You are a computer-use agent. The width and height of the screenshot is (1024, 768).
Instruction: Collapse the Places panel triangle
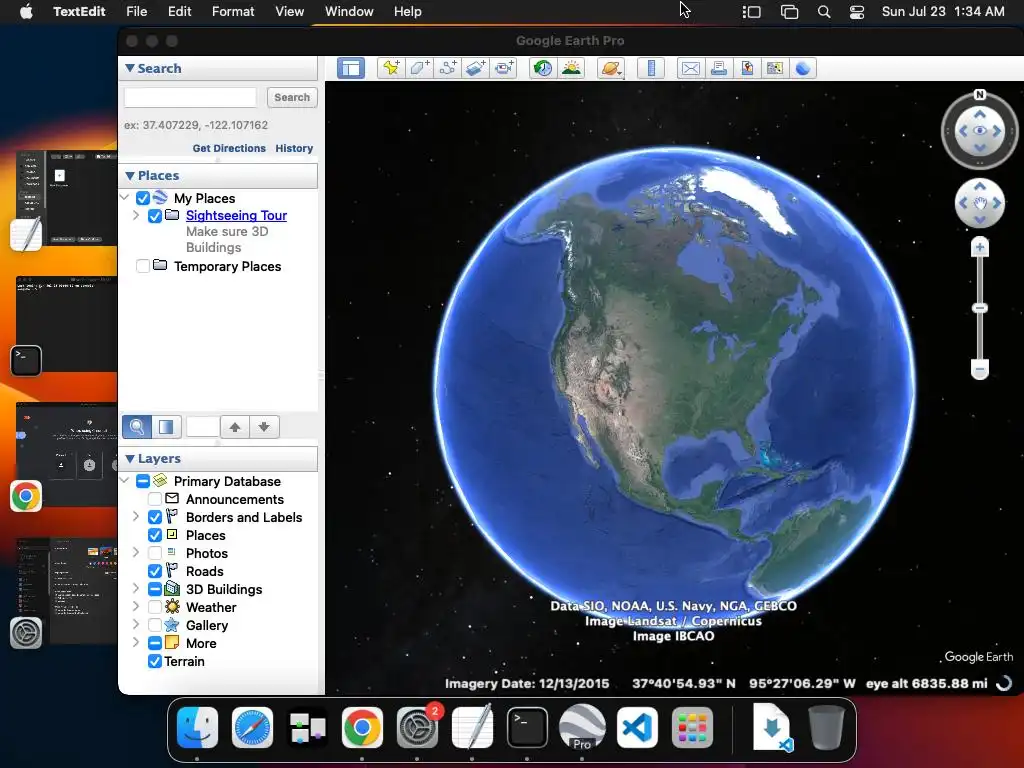pos(130,176)
